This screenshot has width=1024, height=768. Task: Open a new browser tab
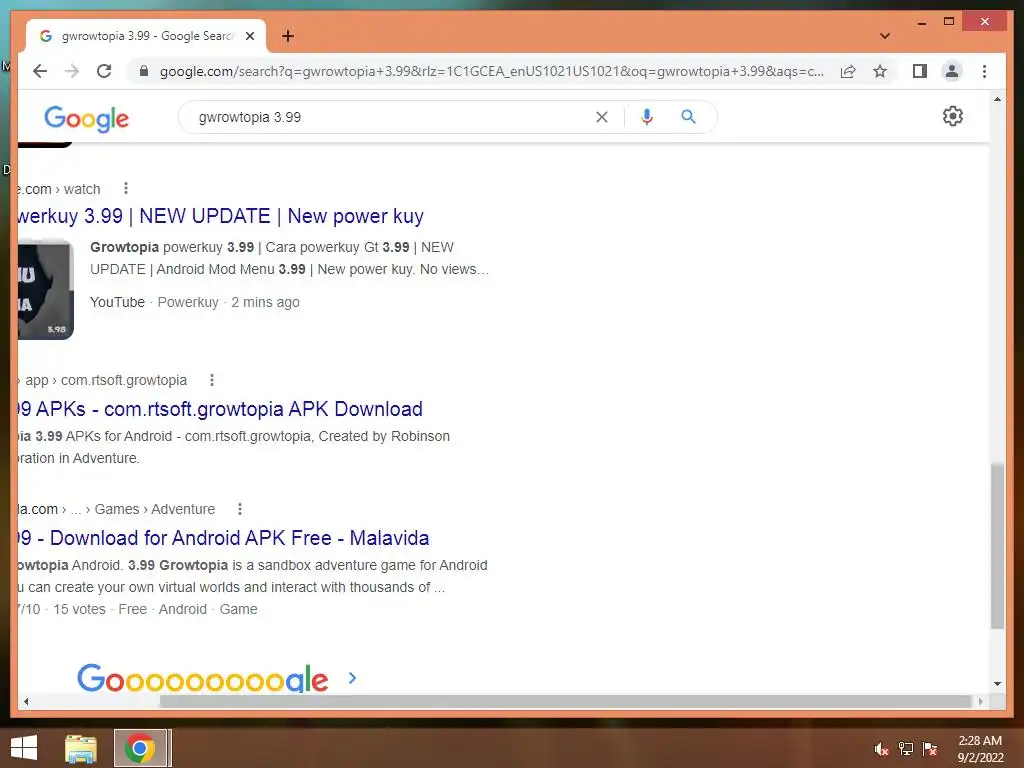coord(287,36)
